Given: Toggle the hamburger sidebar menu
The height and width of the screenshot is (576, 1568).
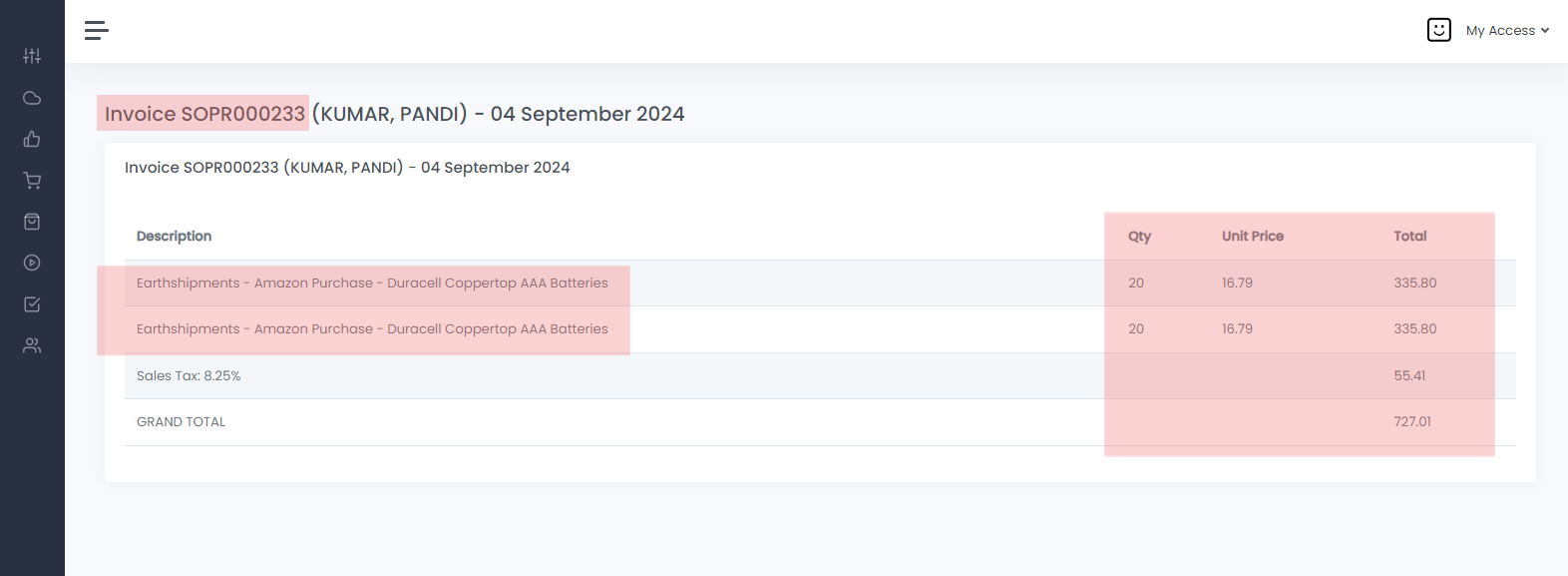Looking at the screenshot, I should point(97,31).
